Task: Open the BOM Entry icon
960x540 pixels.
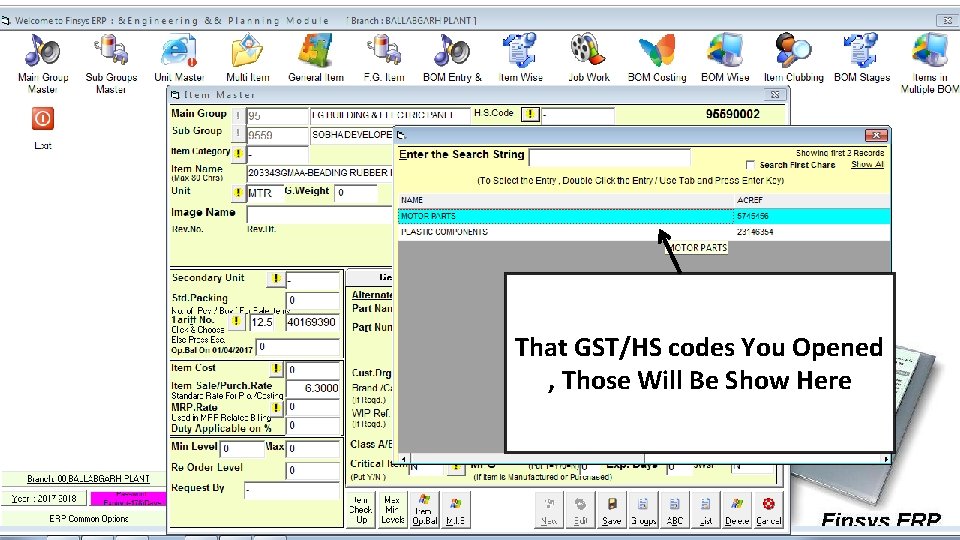Action: (x=452, y=51)
